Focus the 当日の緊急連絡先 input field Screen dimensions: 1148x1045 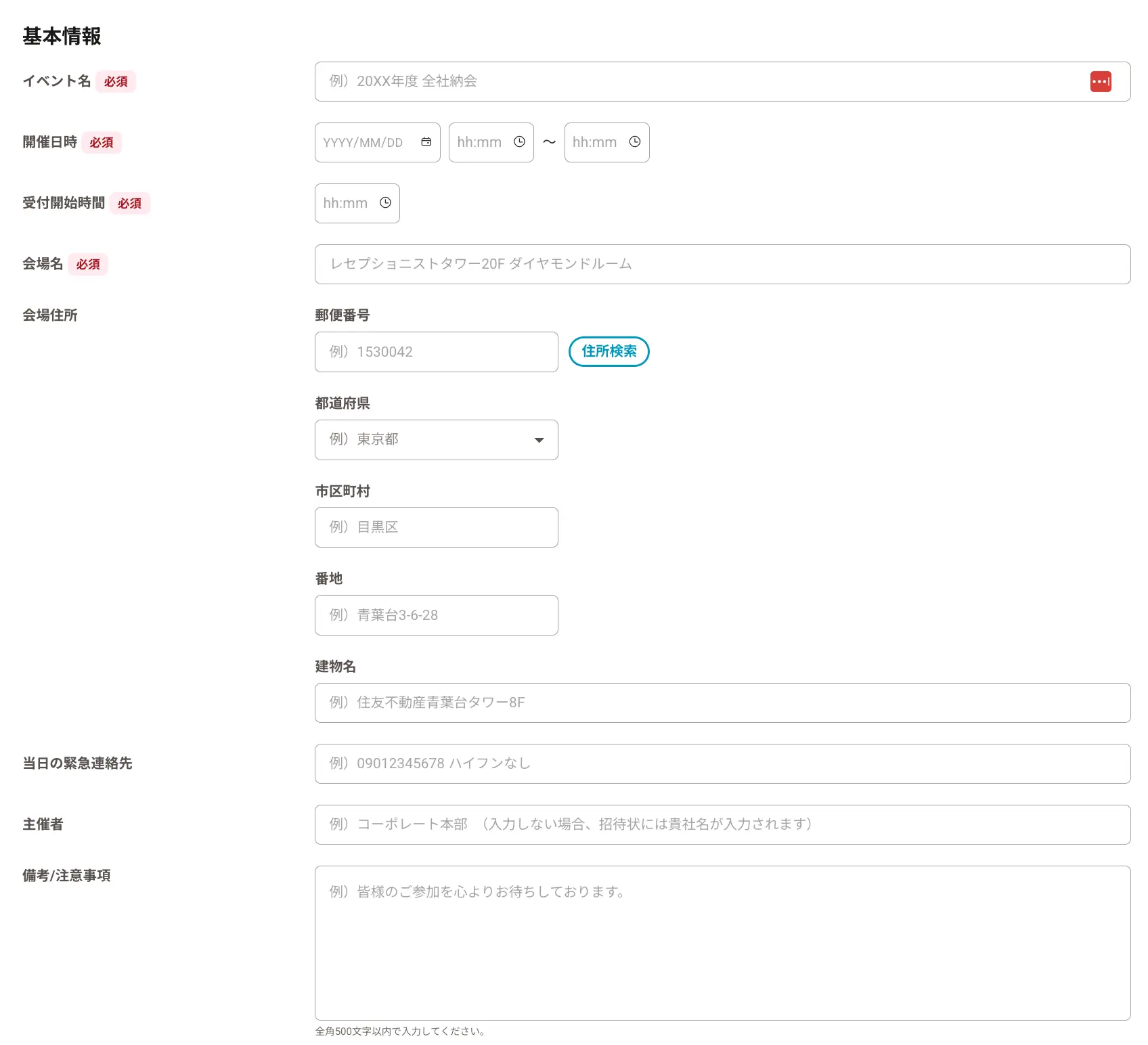click(x=723, y=763)
